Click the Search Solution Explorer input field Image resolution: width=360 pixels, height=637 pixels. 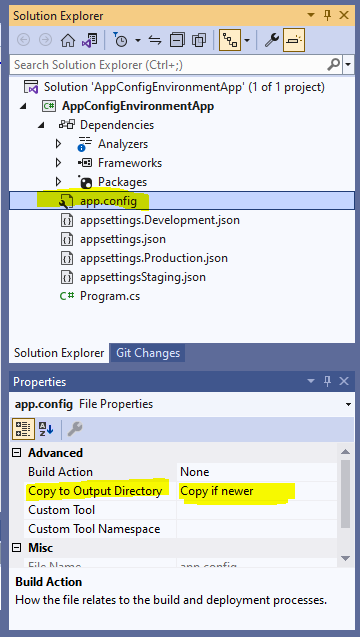pyautogui.click(x=171, y=65)
